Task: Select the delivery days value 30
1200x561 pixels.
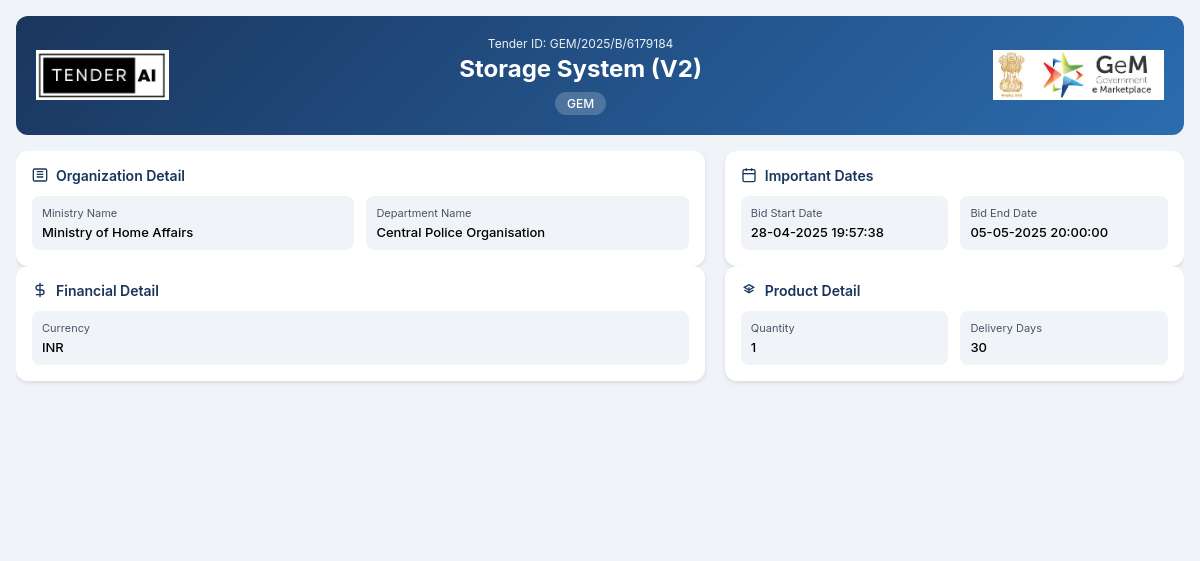Action: coord(979,348)
